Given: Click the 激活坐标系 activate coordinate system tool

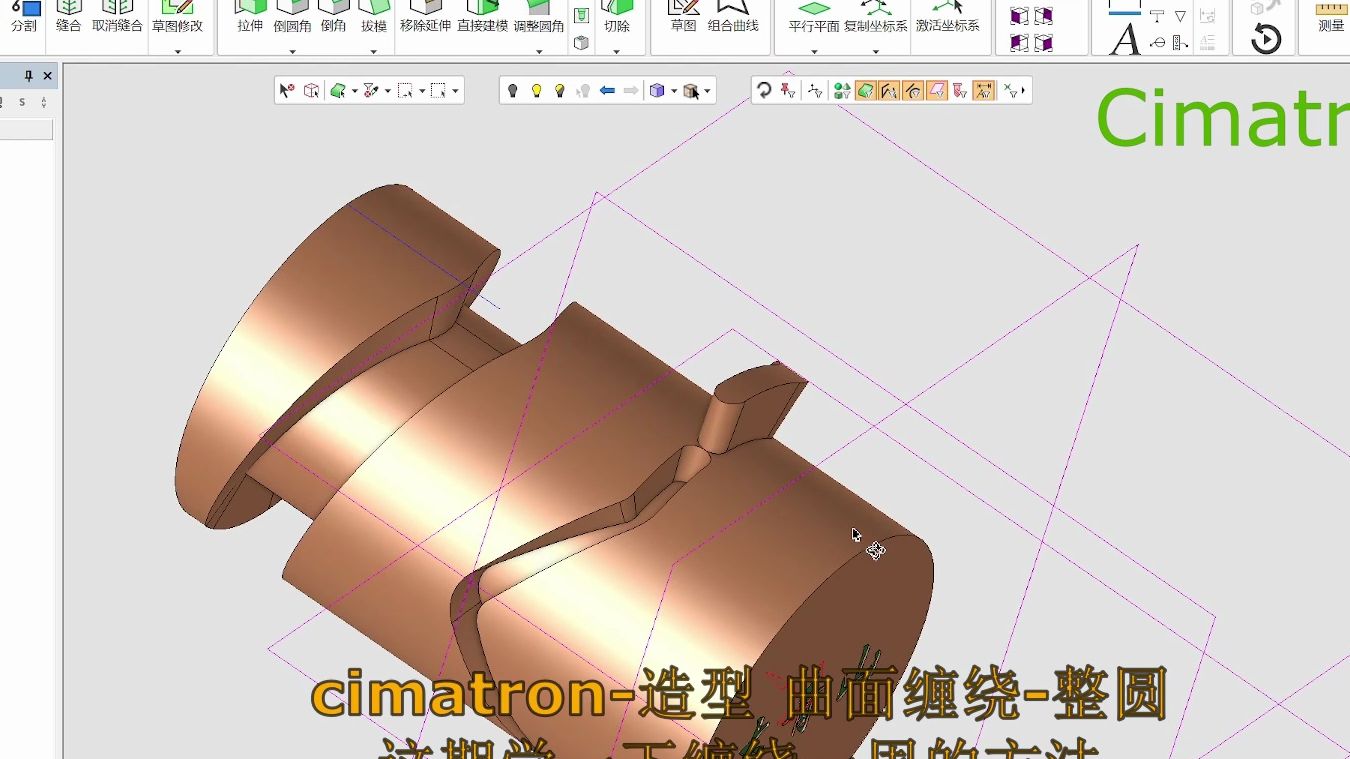Looking at the screenshot, I should (x=947, y=17).
